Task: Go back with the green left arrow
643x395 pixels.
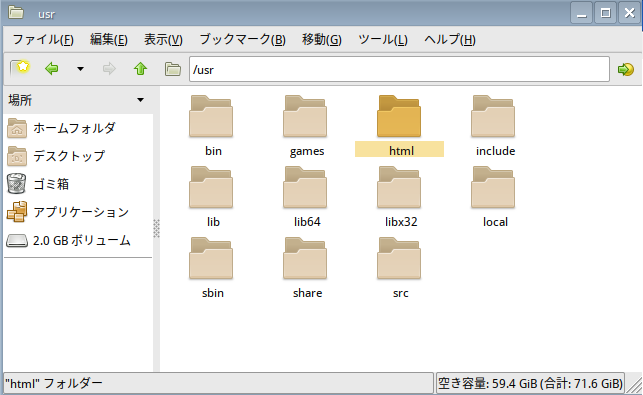Action: [52, 68]
